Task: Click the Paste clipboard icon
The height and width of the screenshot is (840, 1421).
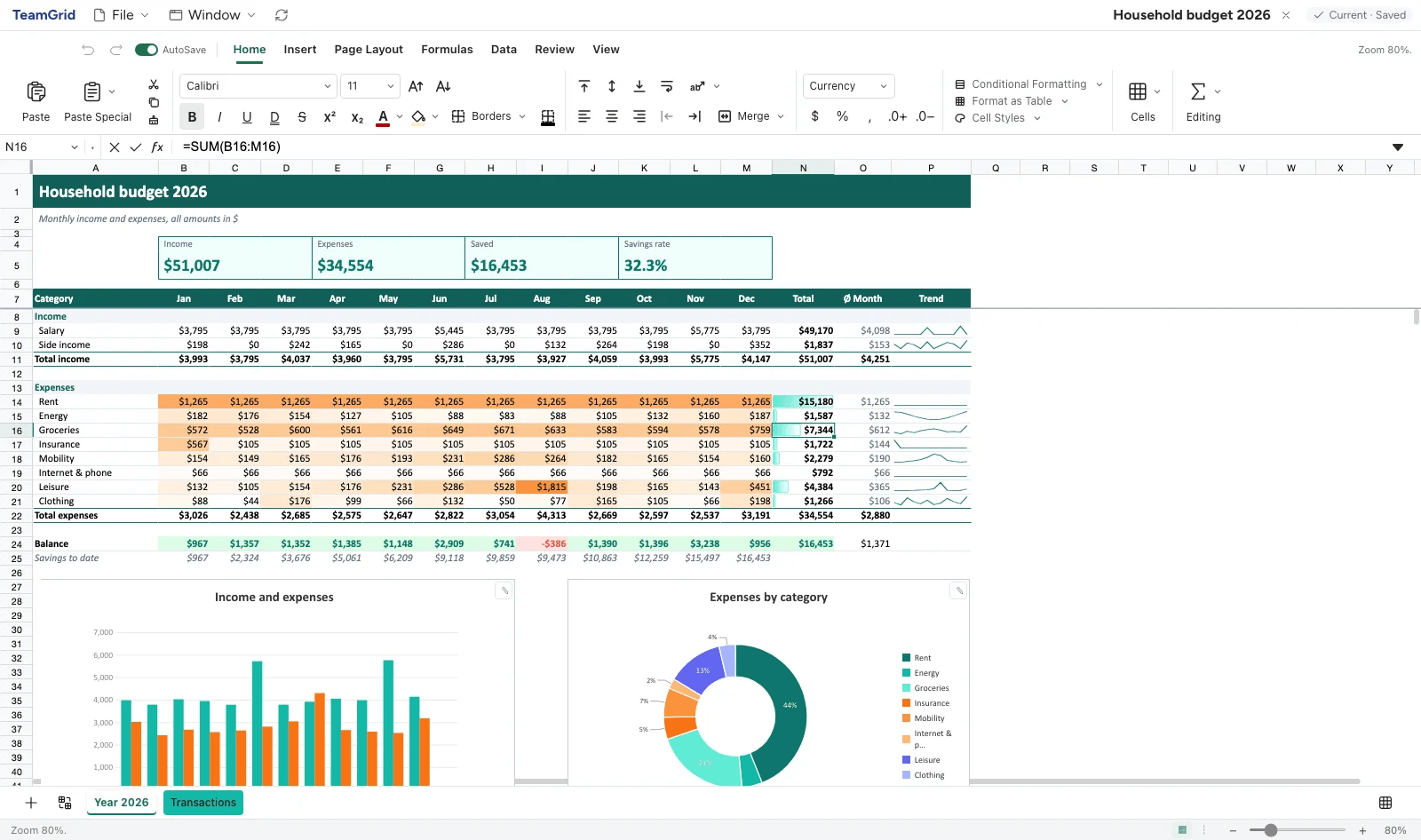Action: (x=36, y=91)
